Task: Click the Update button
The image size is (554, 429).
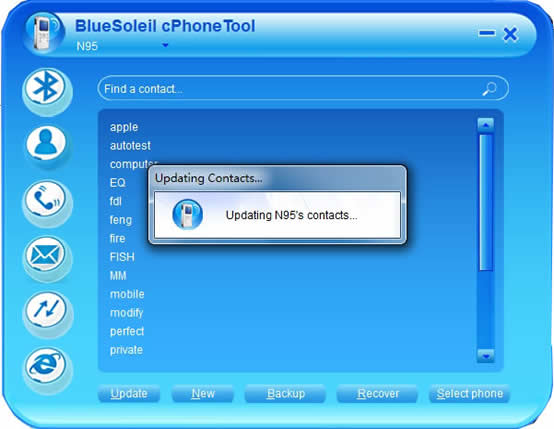Action: 129,393
